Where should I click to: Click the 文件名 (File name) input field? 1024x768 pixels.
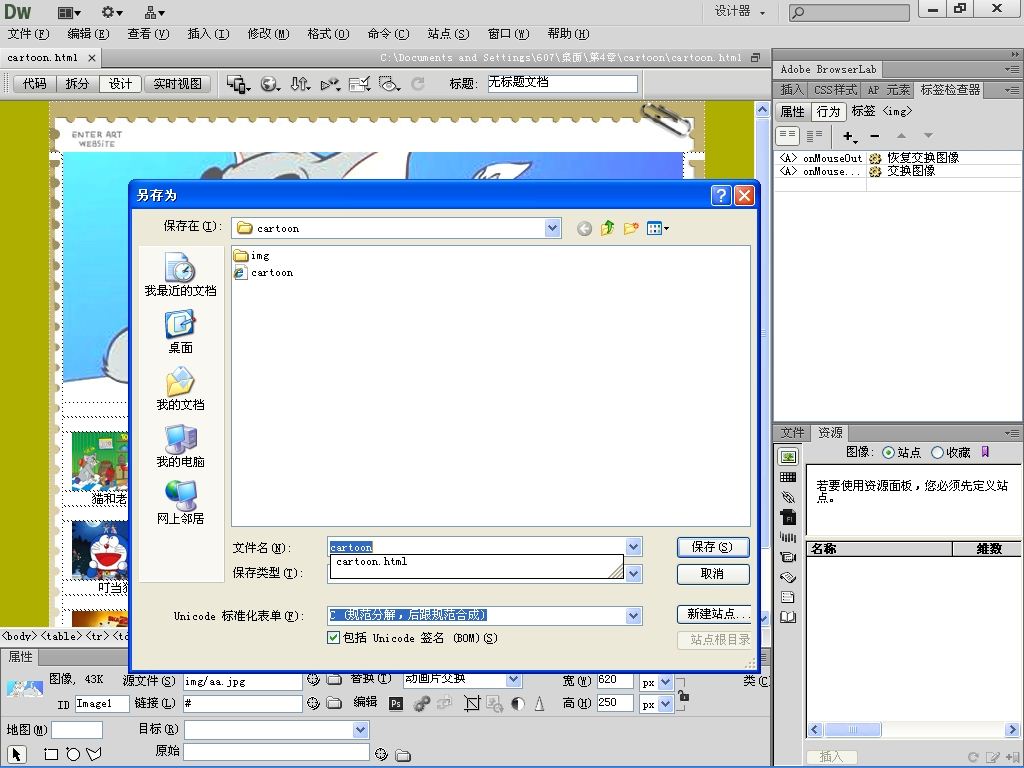pyautogui.click(x=477, y=547)
